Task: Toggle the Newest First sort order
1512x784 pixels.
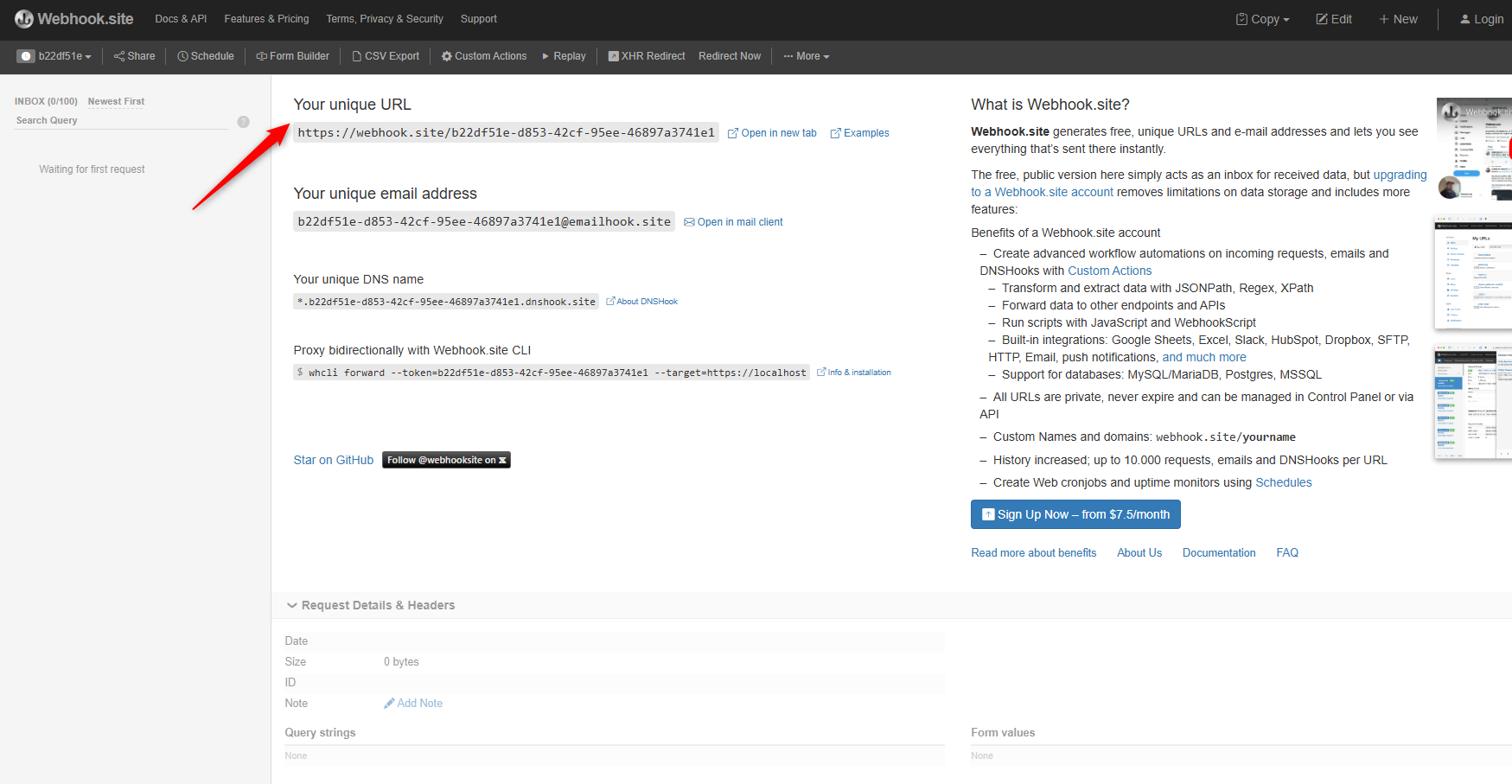Action: [x=116, y=101]
